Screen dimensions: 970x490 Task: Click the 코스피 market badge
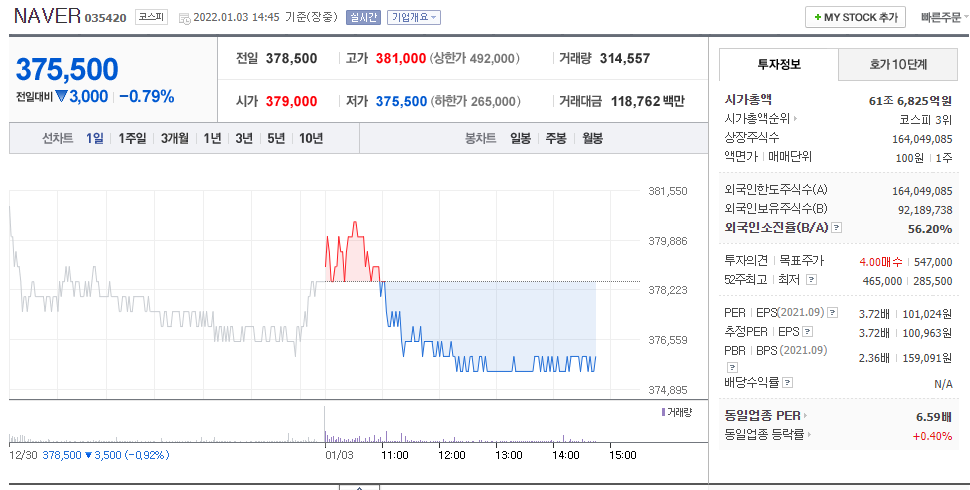pyautogui.click(x=152, y=17)
